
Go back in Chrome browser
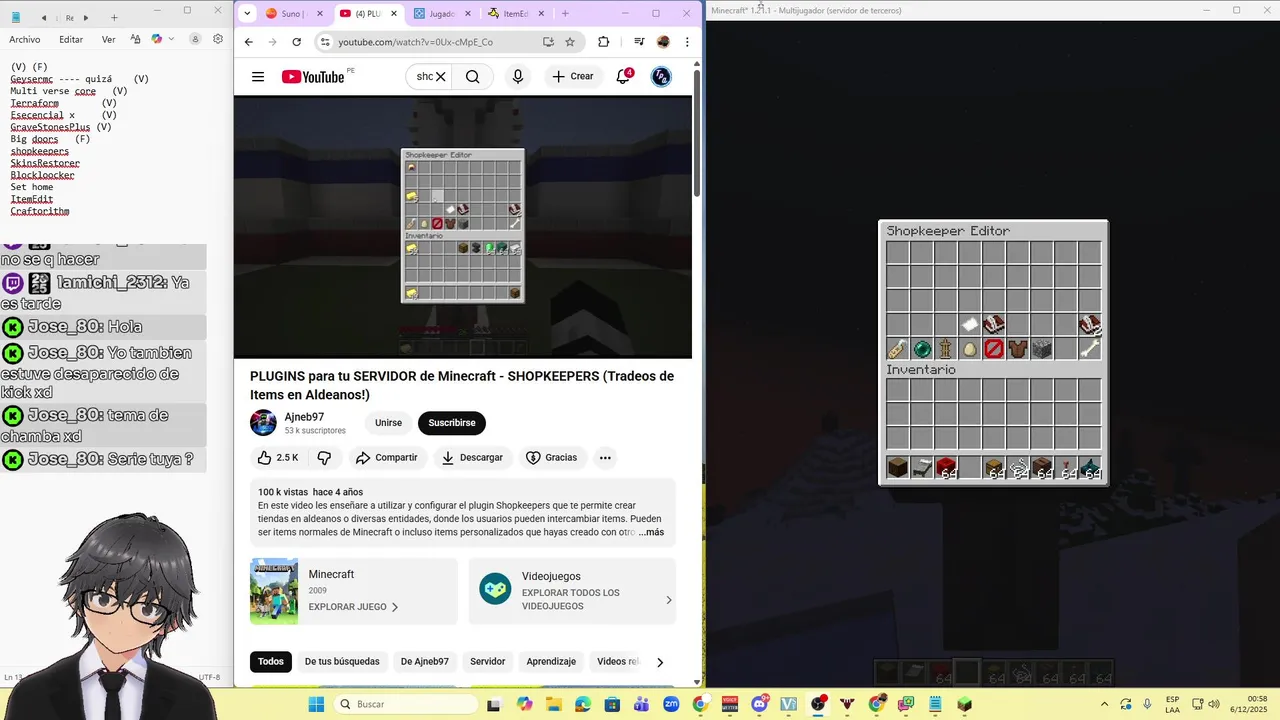[x=249, y=42]
